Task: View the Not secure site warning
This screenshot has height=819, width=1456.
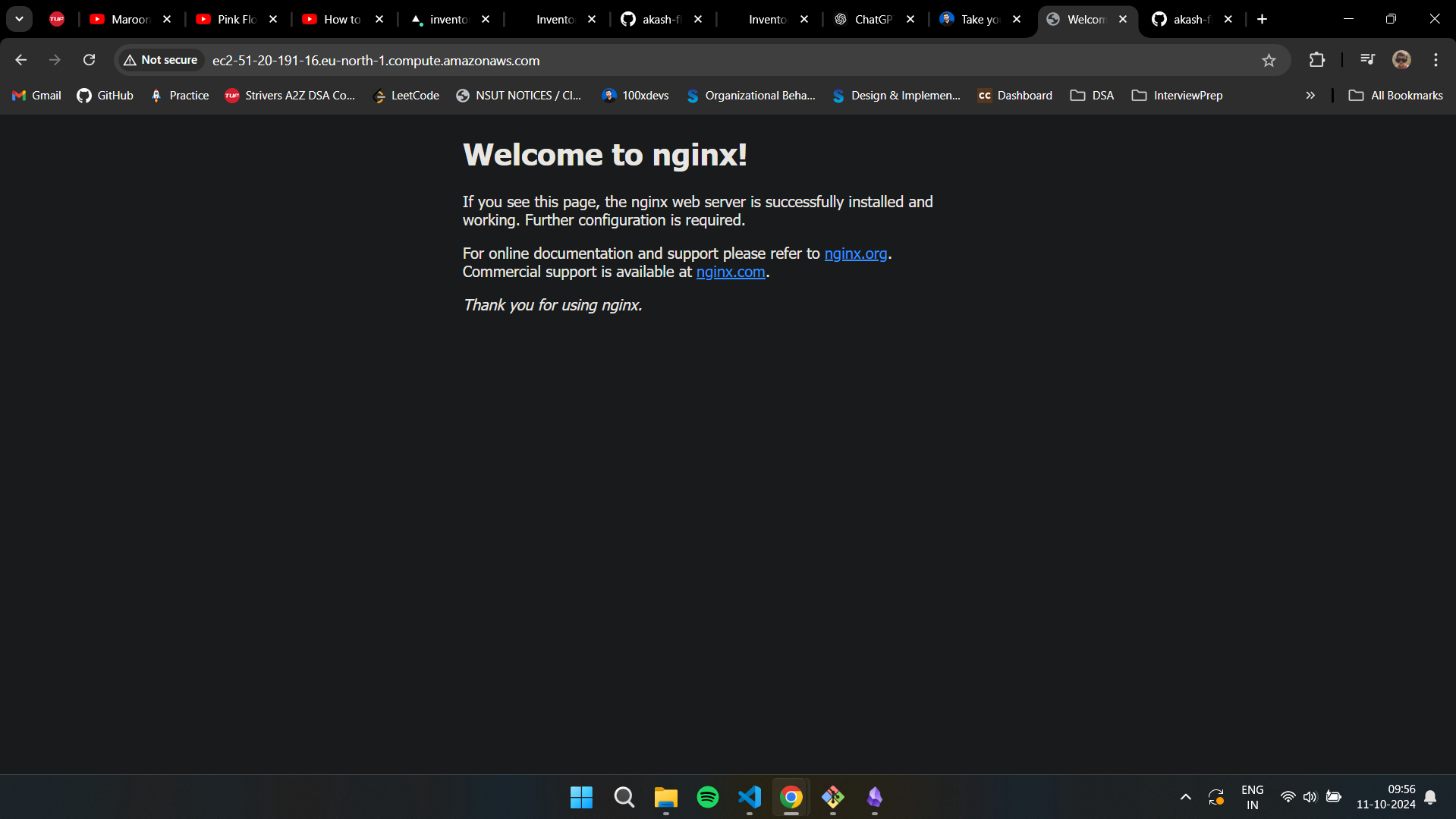Action: (159, 59)
